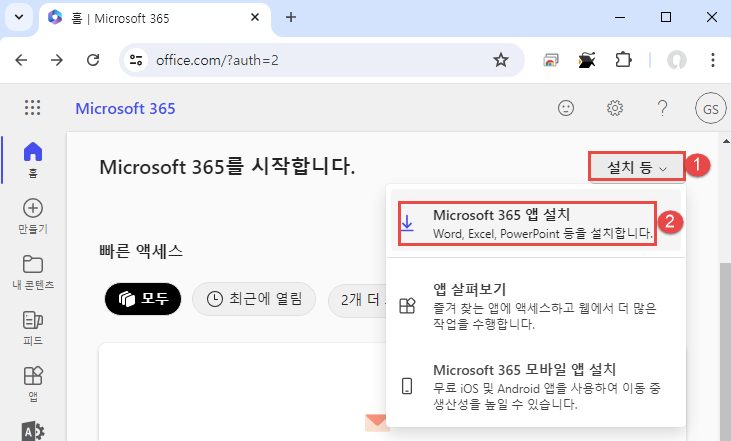Viewport: 731px width, 441px height.
Task: Click the Microsoft 365를 시작합니다. heading
Action: point(227,167)
